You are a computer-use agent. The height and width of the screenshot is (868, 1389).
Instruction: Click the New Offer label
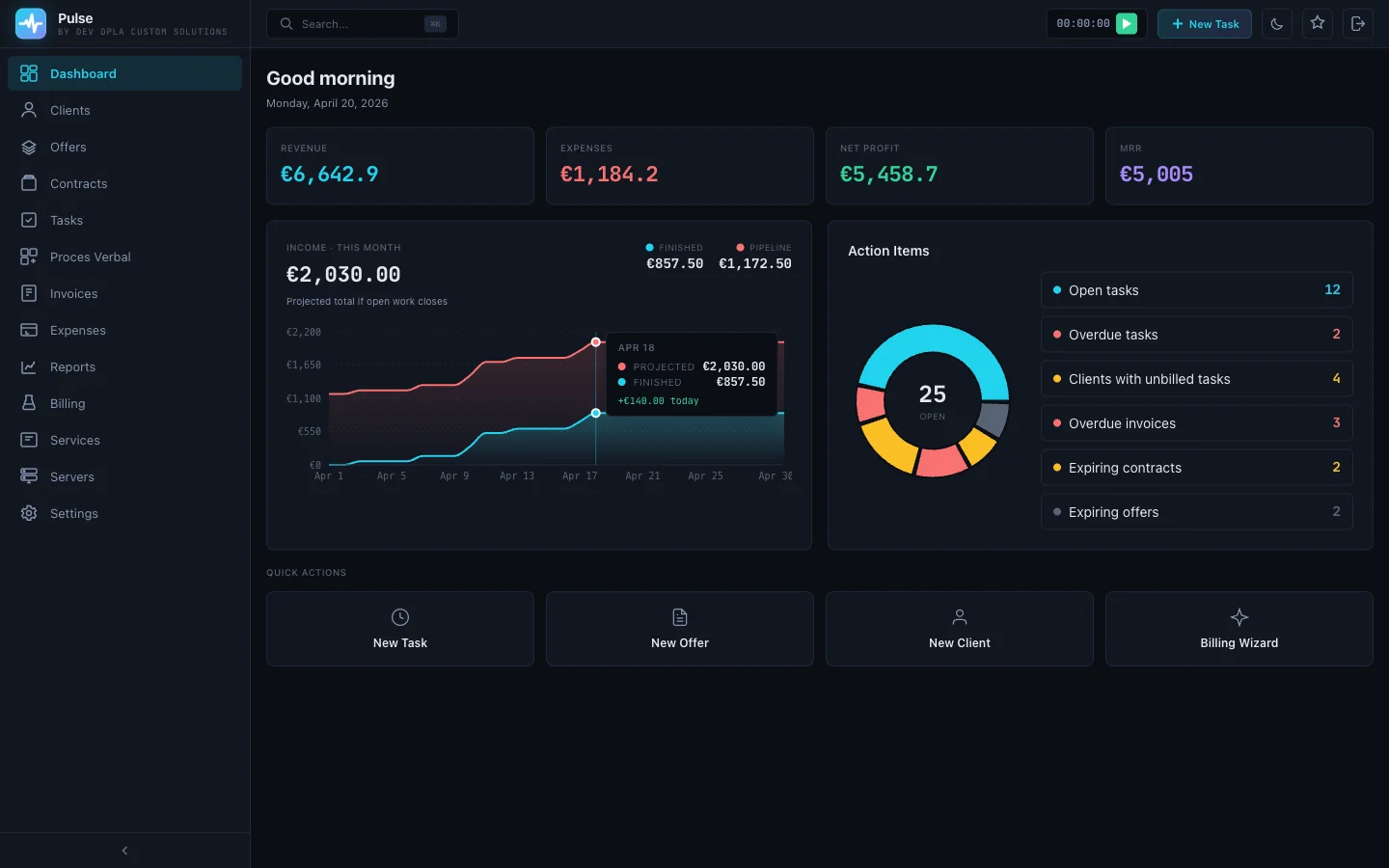coord(680,643)
